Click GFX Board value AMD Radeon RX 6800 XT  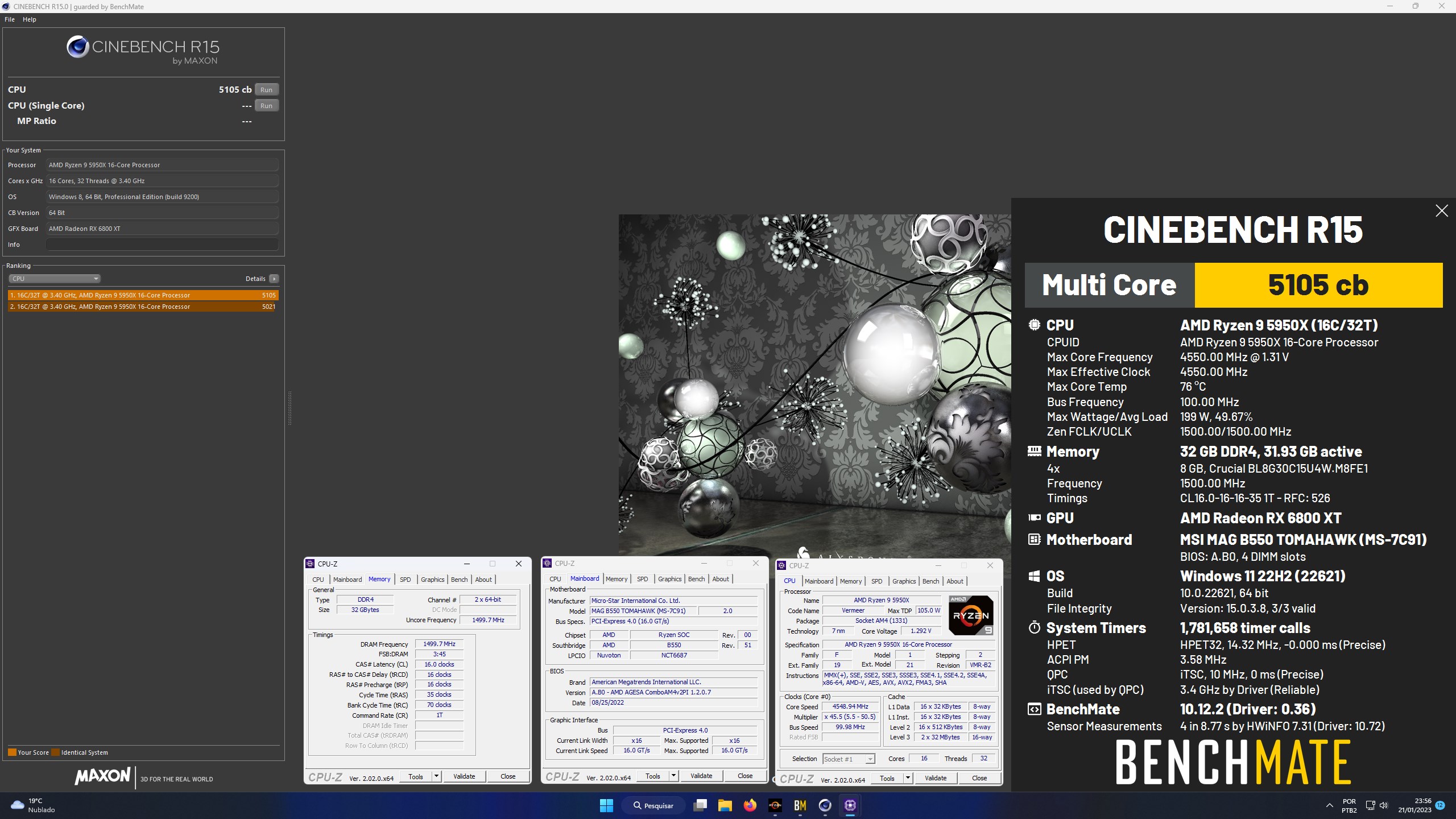(162, 229)
